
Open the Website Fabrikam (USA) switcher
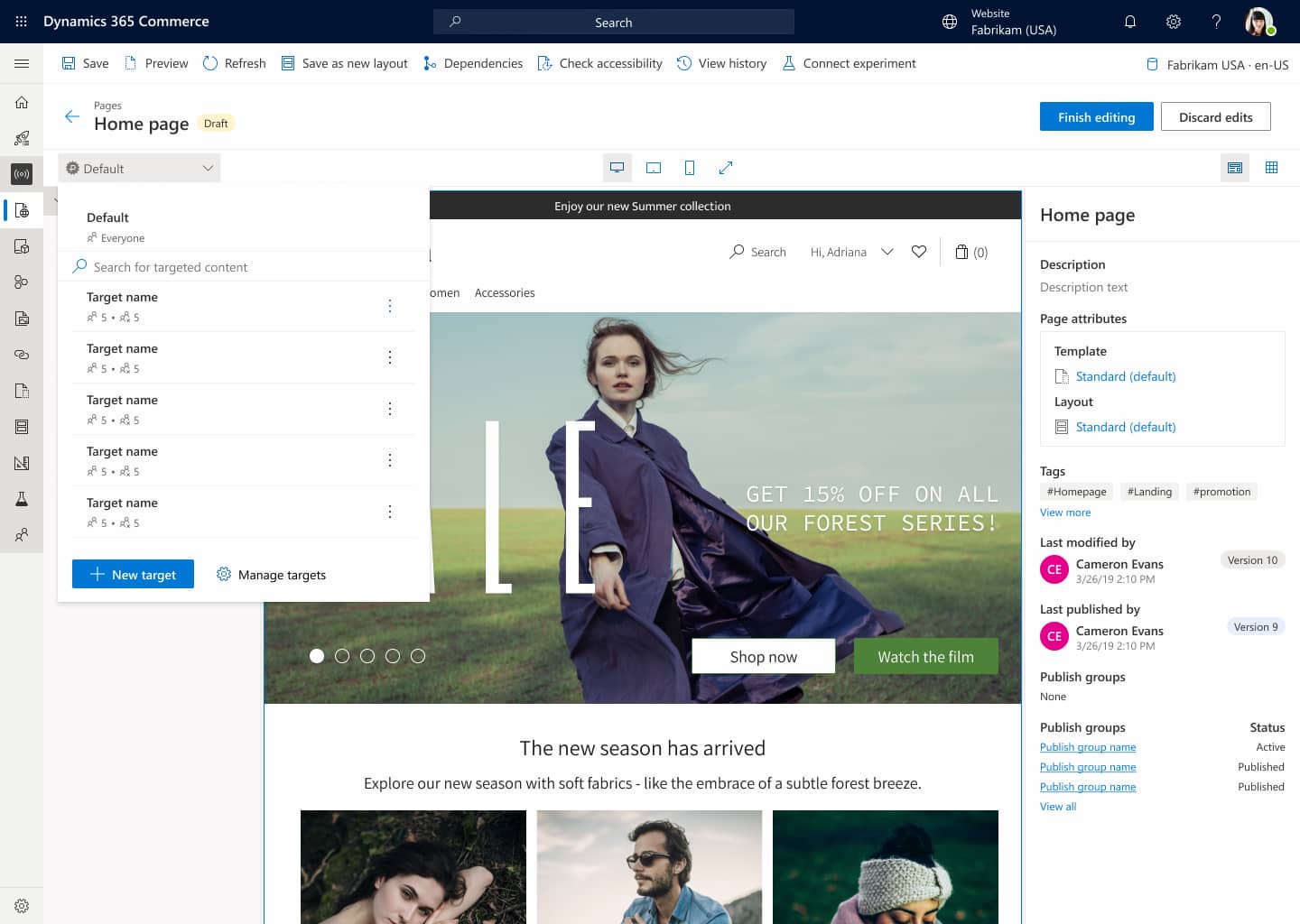(999, 22)
